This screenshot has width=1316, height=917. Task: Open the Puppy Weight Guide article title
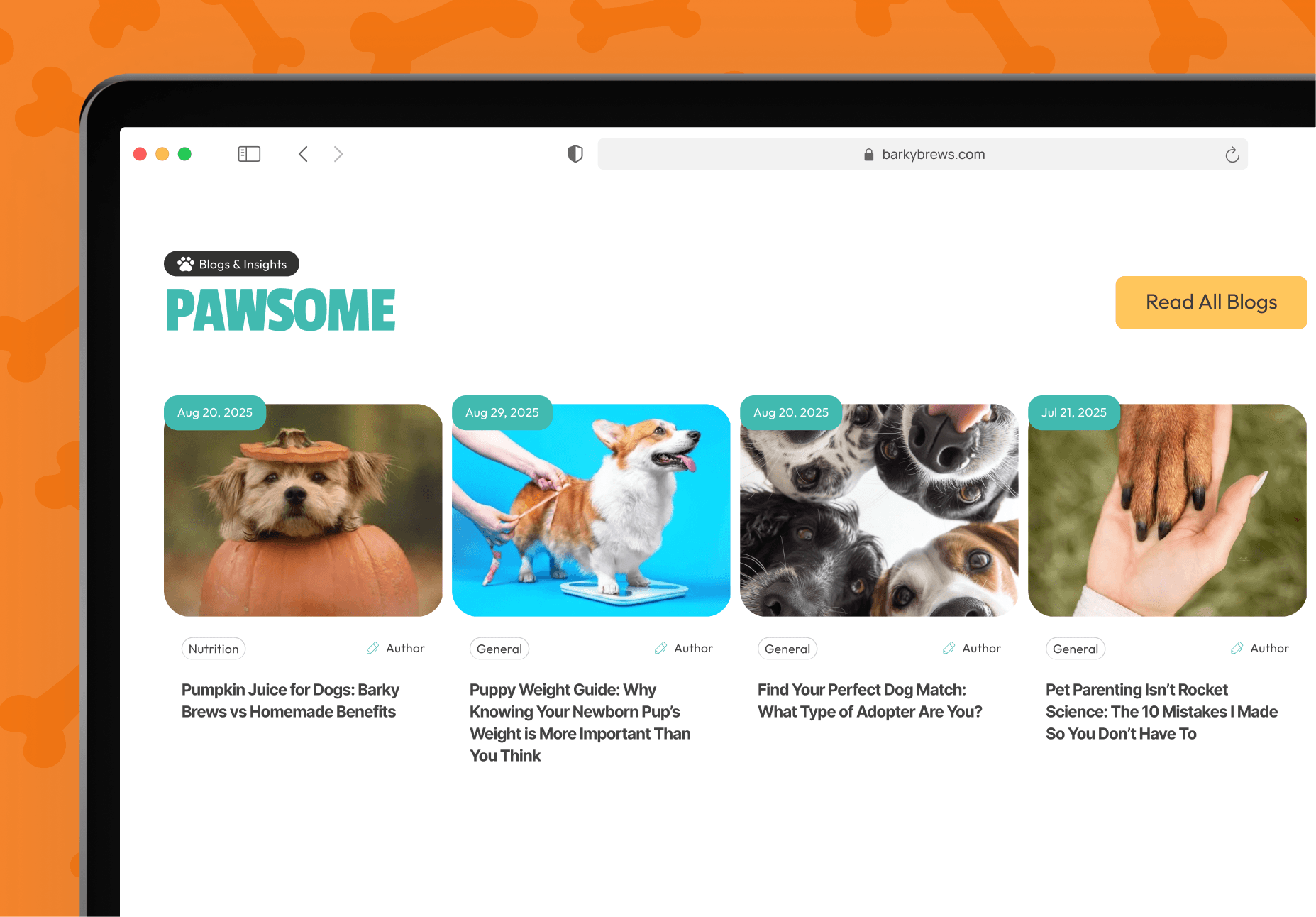(x=580, y=723)
